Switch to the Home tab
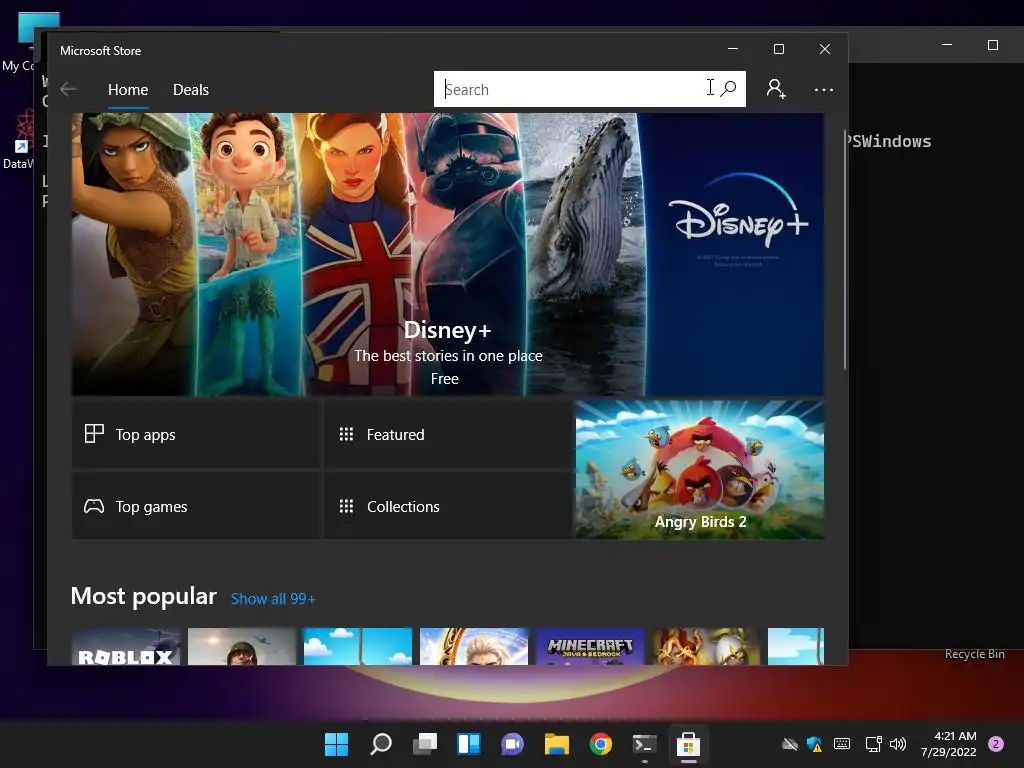Screen dimensions: 1024x768 click(x=128, y=89)
